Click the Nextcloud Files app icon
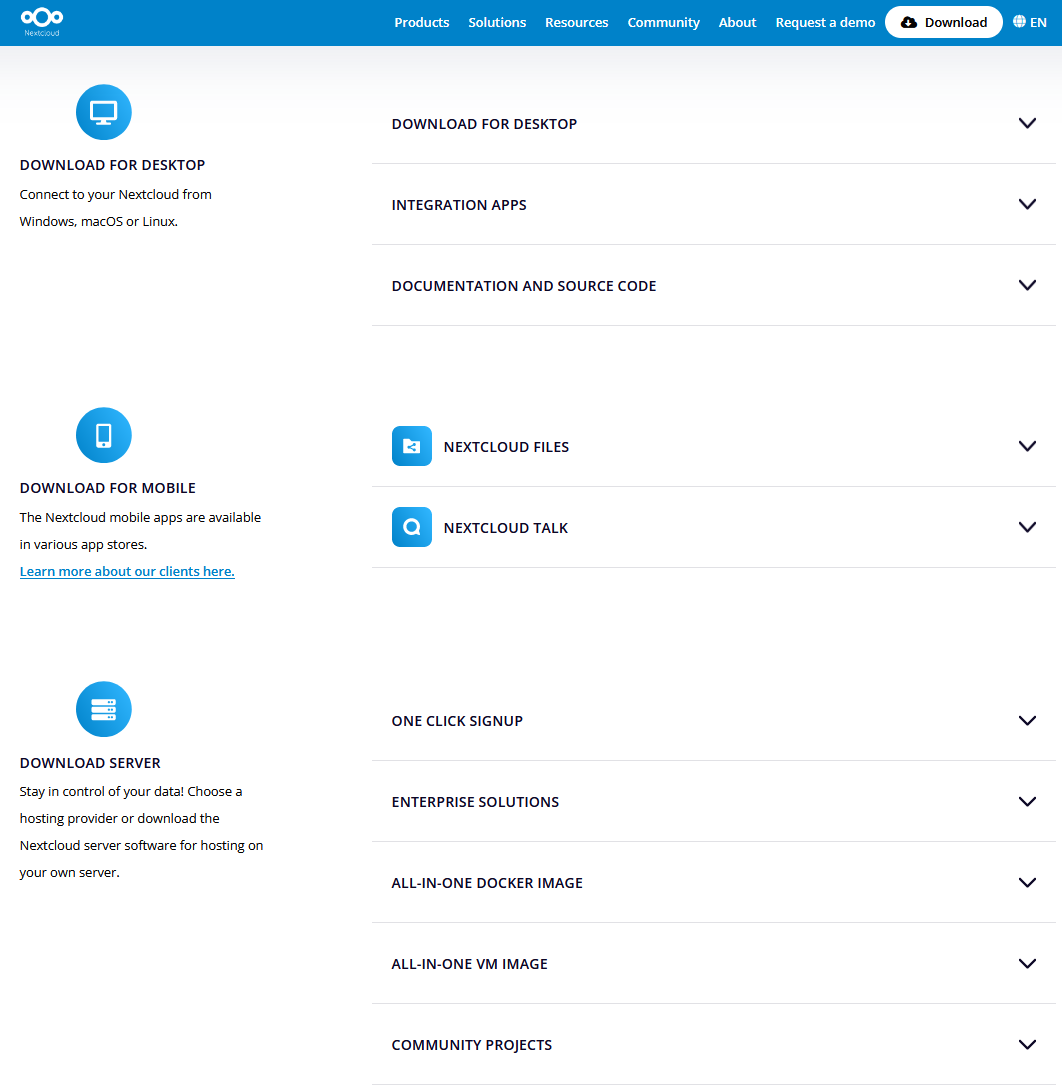The image size is (1062, 1090). click(x=411, y=446)
